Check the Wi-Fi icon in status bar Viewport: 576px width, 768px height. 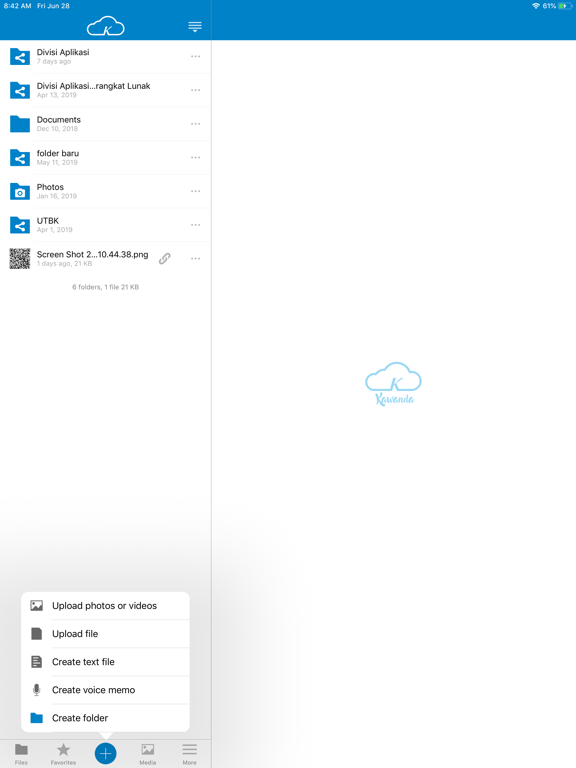pos(536,6)
